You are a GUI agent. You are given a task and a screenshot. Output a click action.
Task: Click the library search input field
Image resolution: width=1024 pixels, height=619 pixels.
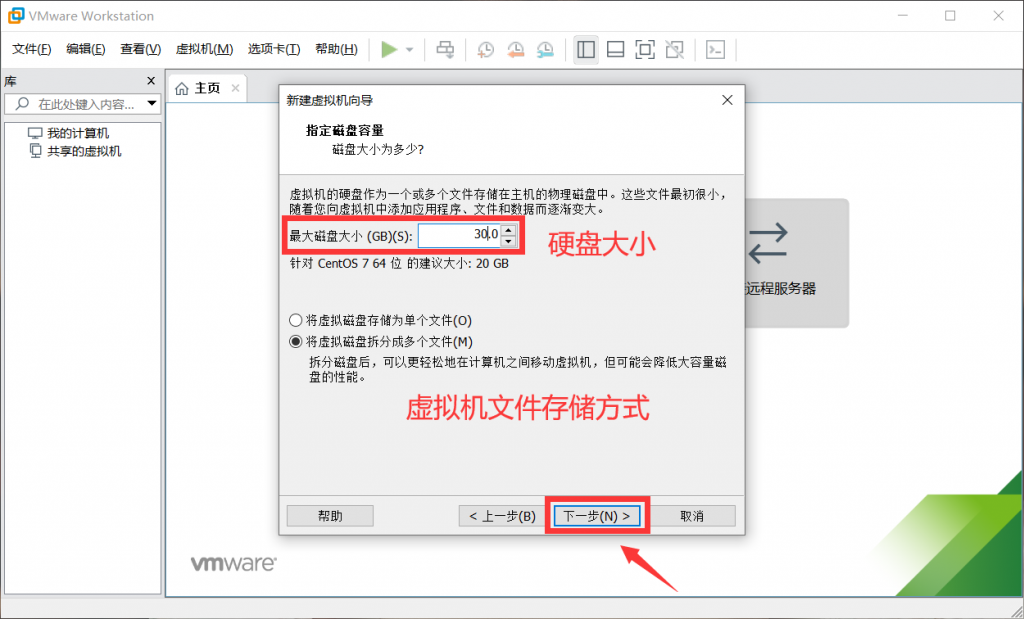pos(82,104)
